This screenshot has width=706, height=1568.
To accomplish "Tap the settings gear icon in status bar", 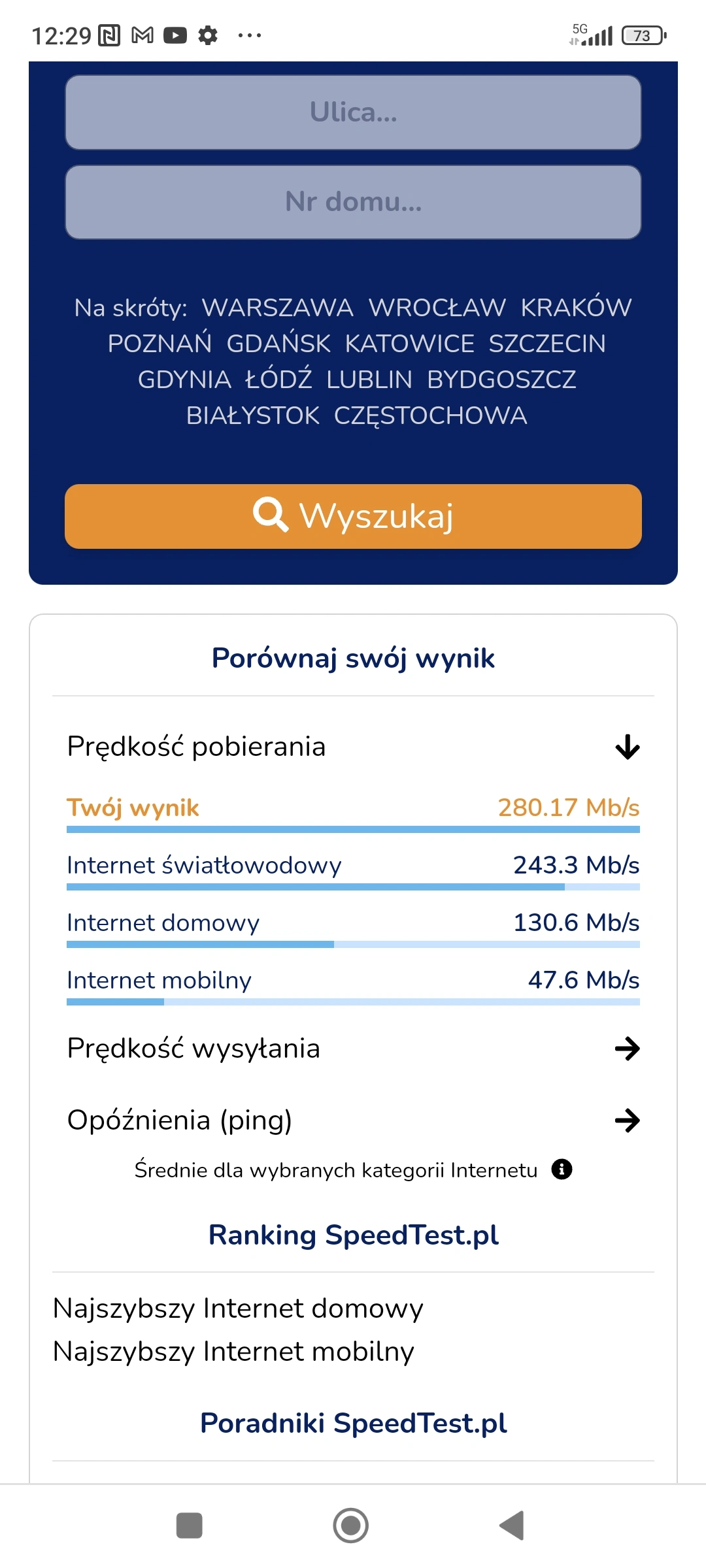I will 208,35.
